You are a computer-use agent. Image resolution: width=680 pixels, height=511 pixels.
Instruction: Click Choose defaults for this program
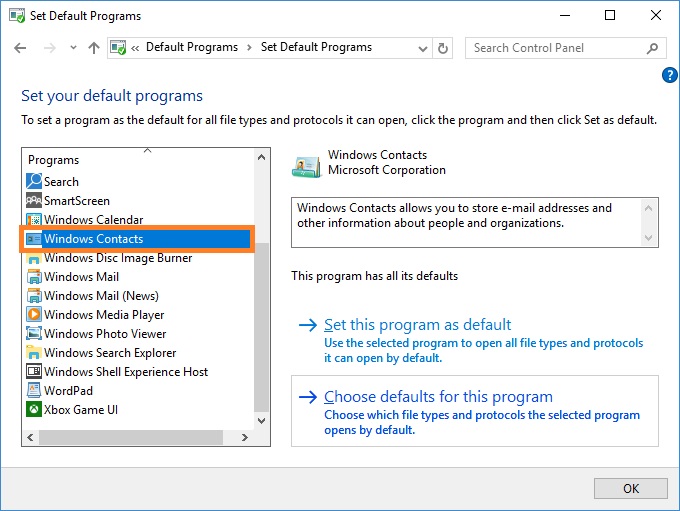[438, 396]
